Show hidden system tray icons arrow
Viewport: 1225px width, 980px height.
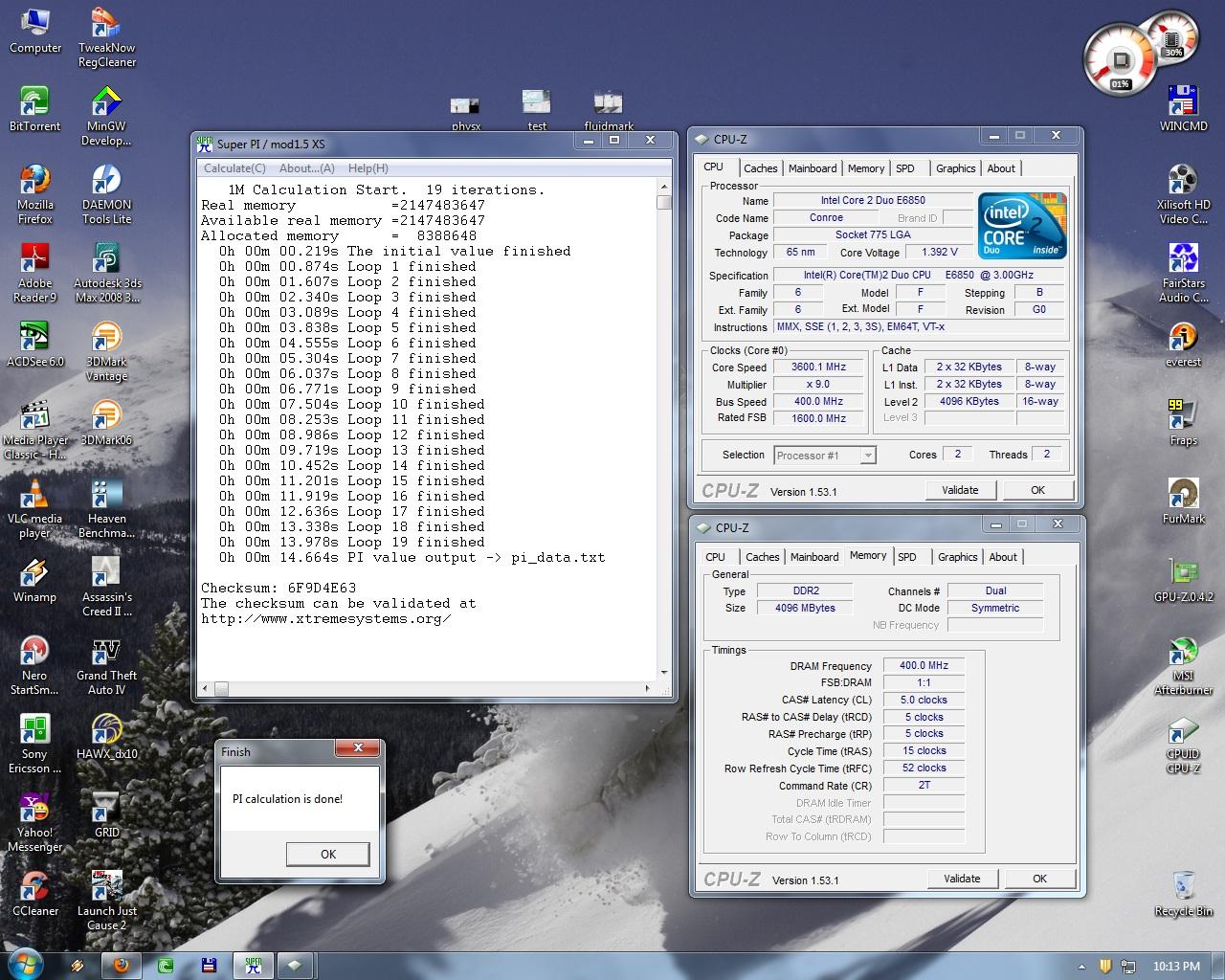pos(1082,967)
